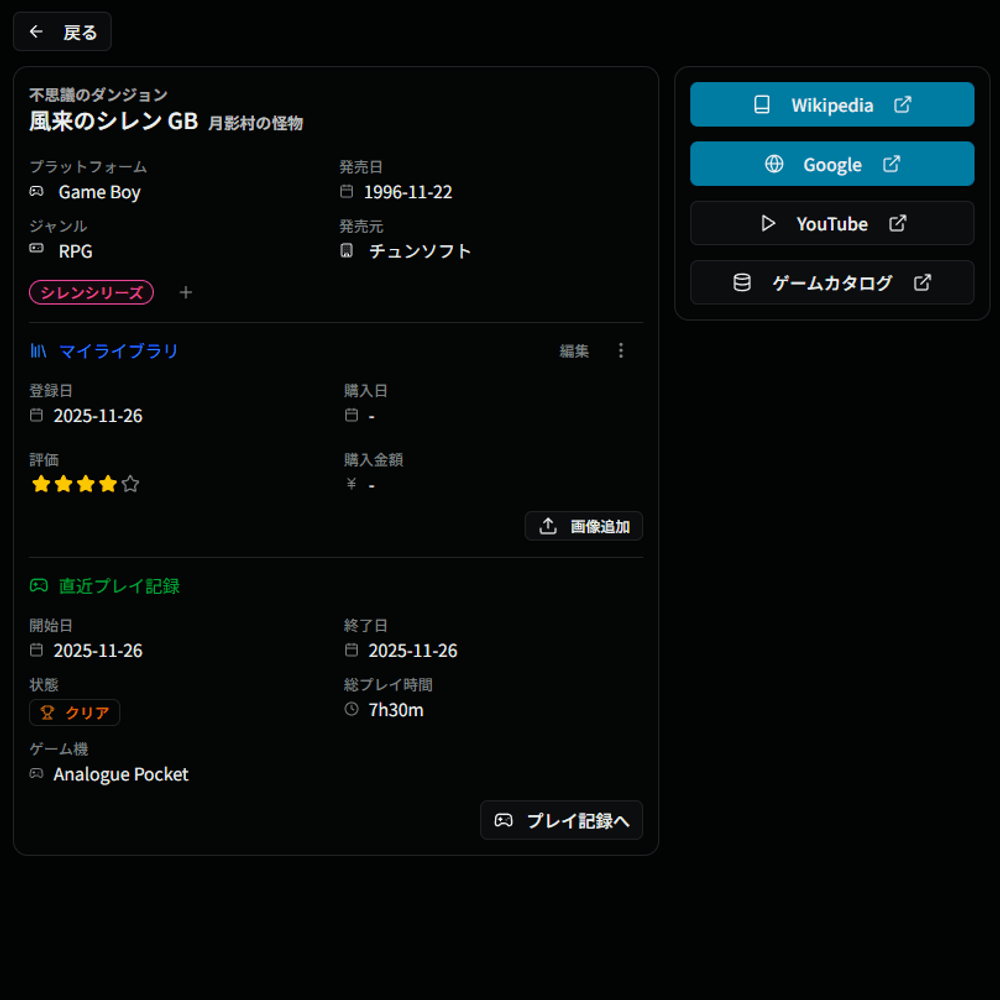Open the three-dot more options menu
The image size is (1000, 1000).
click(x=621, y=350)
